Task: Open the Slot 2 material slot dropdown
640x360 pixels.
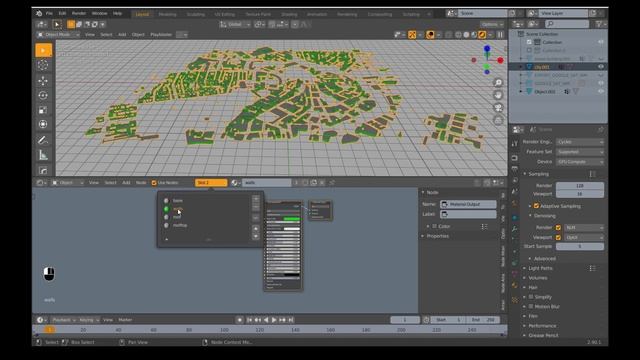Action: click(211, 183)
